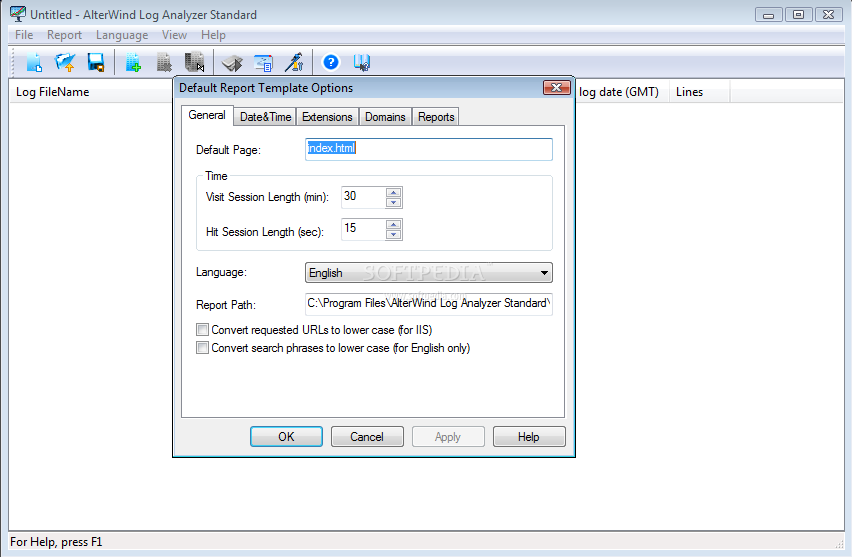This screenshot has height=557, width=852.
Task: Switch to the Domains tab
Action: [385, 117]
